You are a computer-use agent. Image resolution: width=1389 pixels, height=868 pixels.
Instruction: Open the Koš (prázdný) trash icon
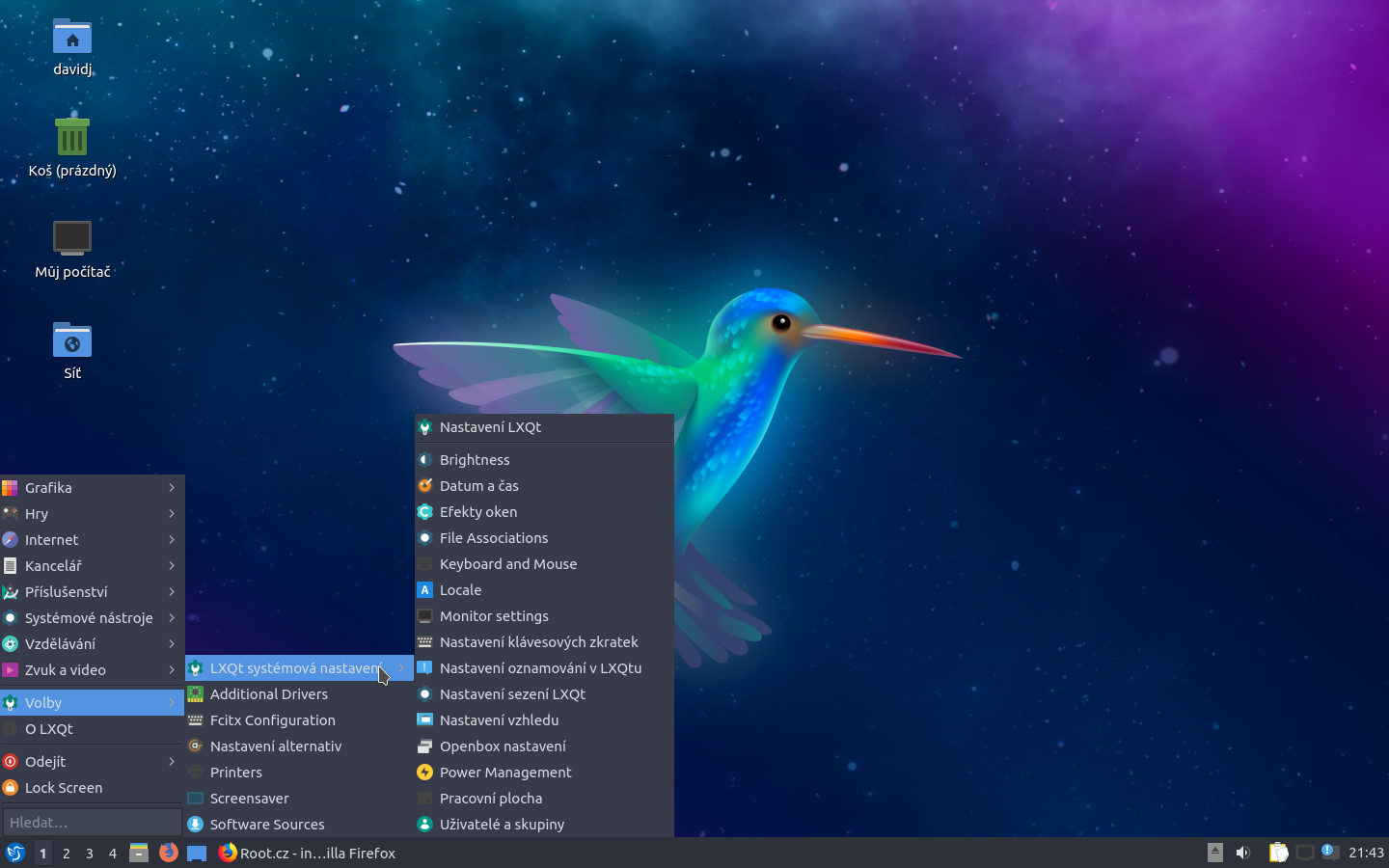71,145
